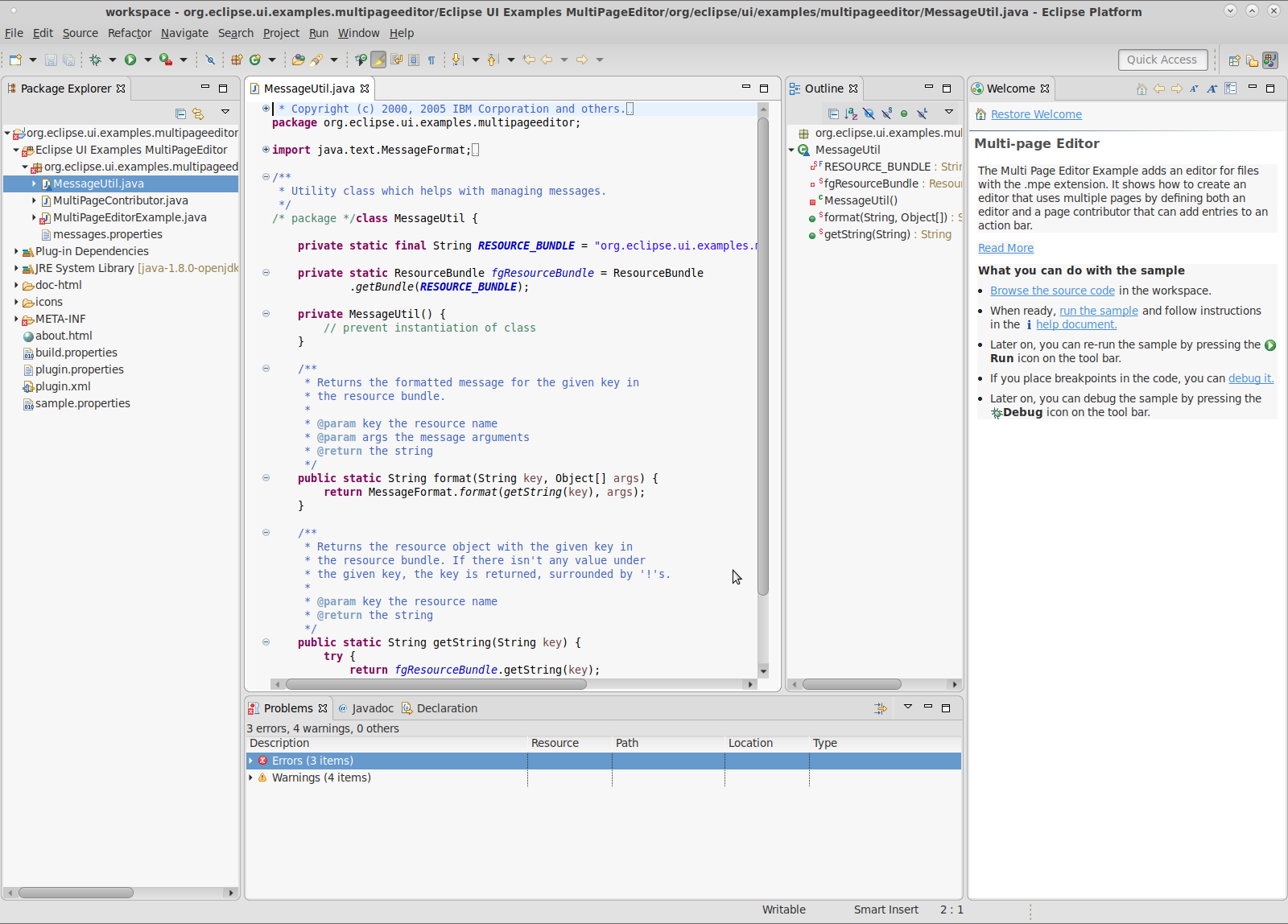Magnify font size in Welcome view
Screen dimensions: 1288x924
[1212, 89]
